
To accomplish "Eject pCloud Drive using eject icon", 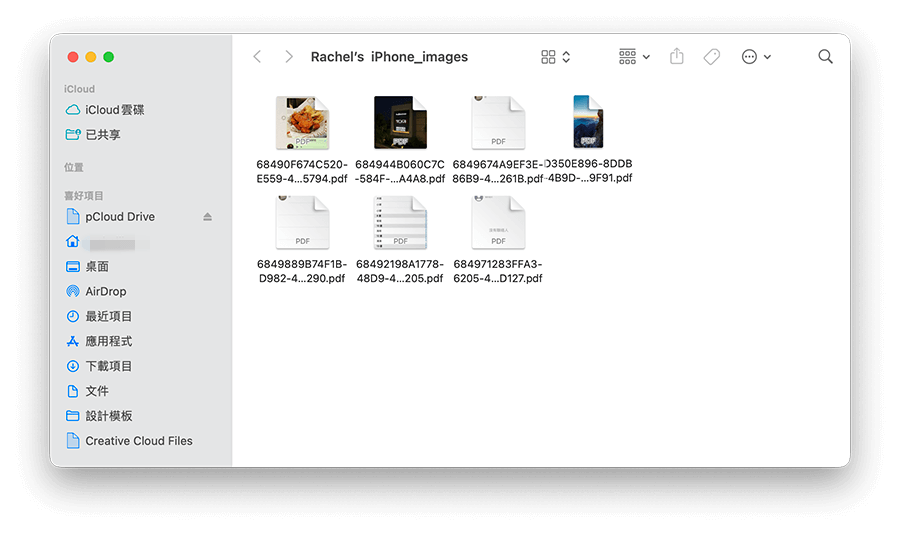I will 208,217.
